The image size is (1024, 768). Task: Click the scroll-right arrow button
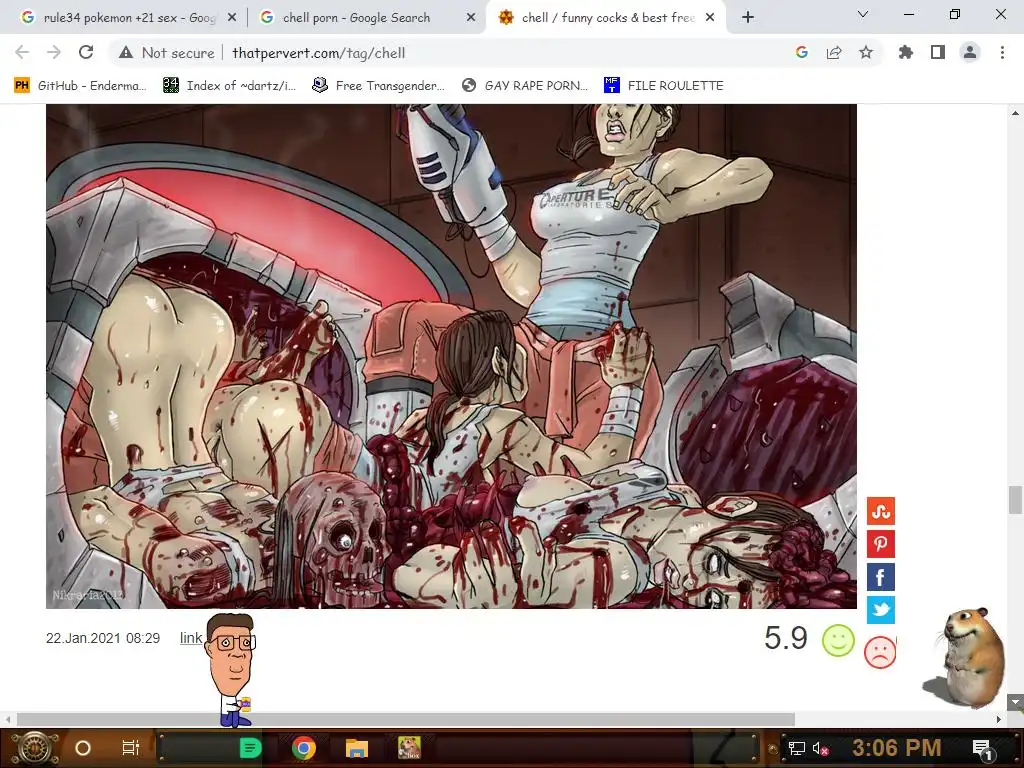(999, 719)
